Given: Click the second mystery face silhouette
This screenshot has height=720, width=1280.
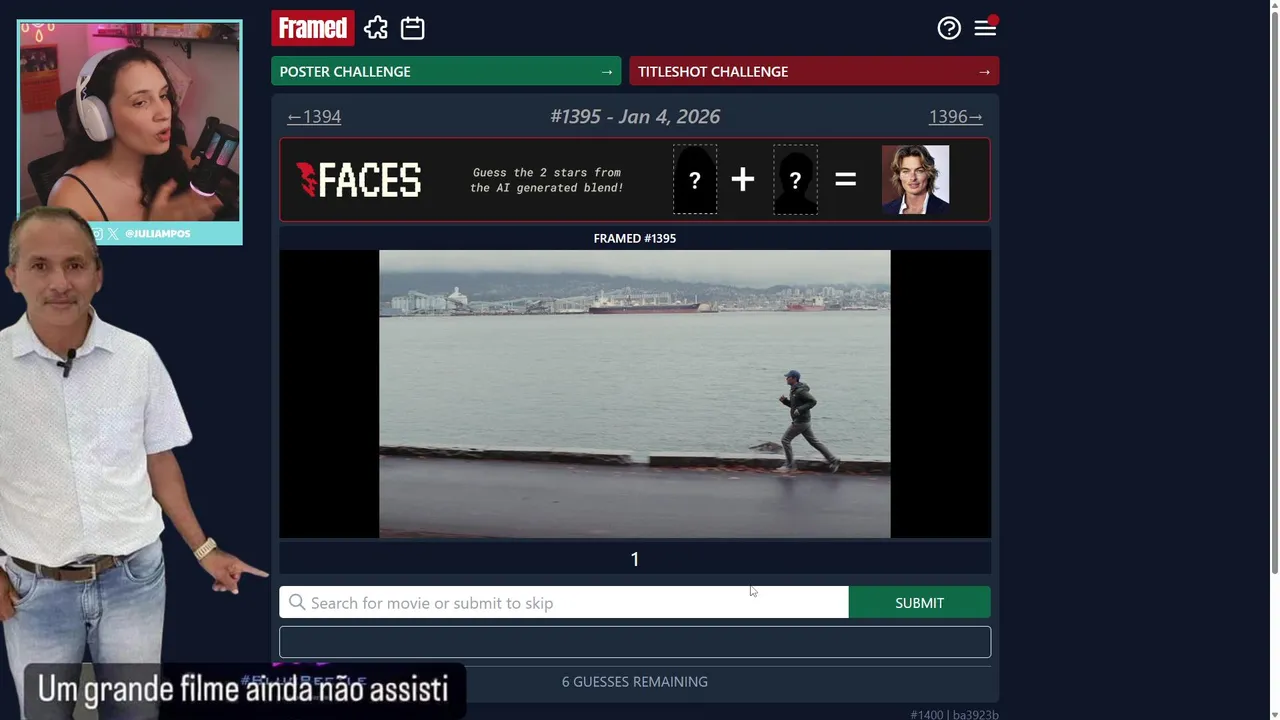Looking at the screenshot, I should 795,180.
